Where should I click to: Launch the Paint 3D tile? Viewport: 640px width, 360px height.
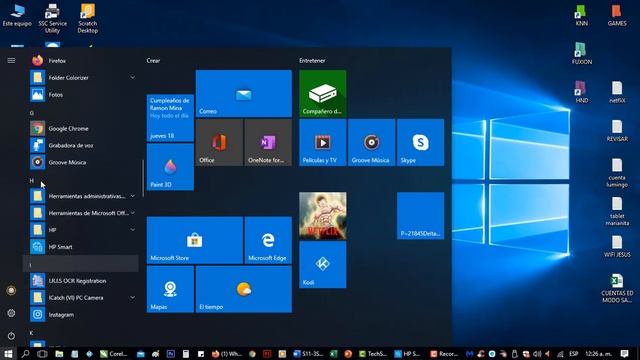pyautogui.click(x=170, y=167)
